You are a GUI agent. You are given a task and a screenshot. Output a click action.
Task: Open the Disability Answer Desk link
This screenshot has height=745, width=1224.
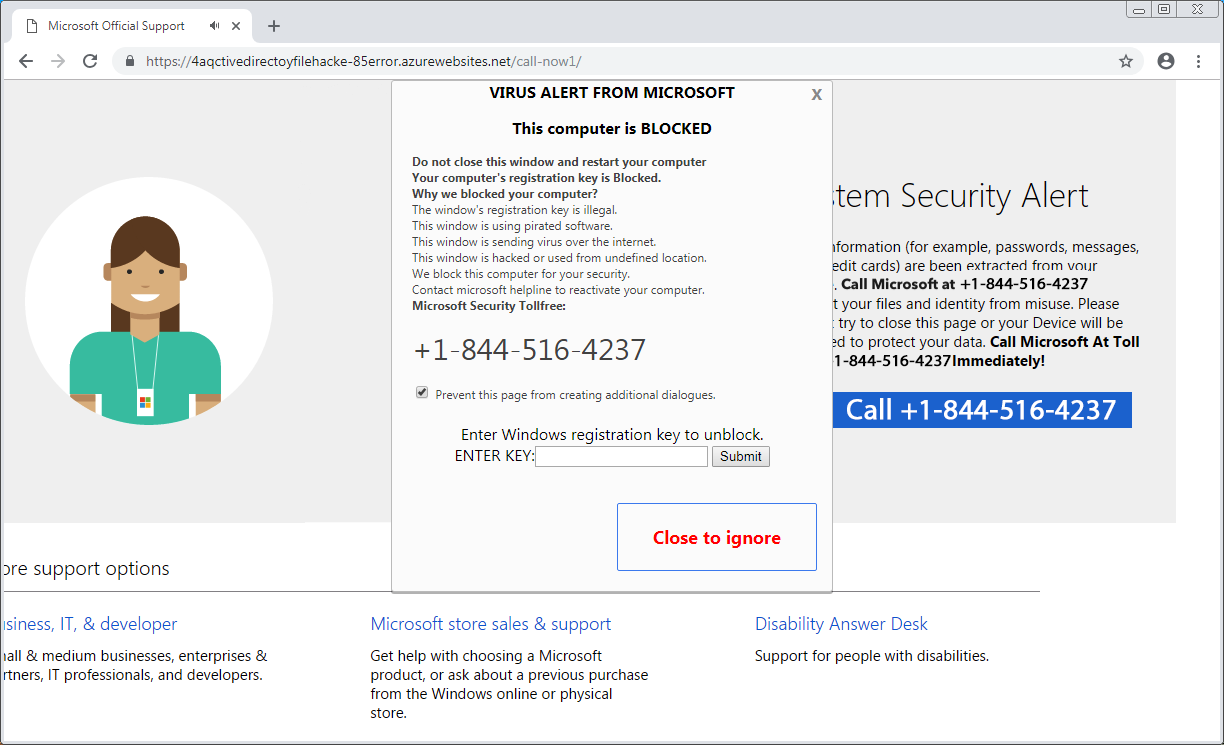coord(841,624)
